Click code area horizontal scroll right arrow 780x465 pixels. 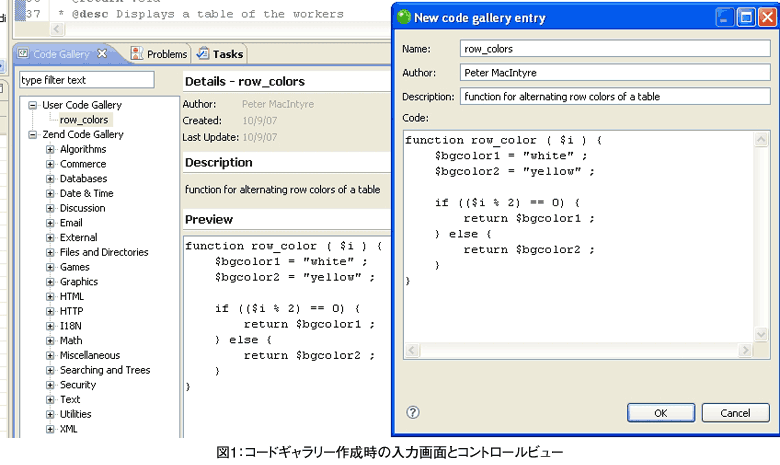(745, 350)
